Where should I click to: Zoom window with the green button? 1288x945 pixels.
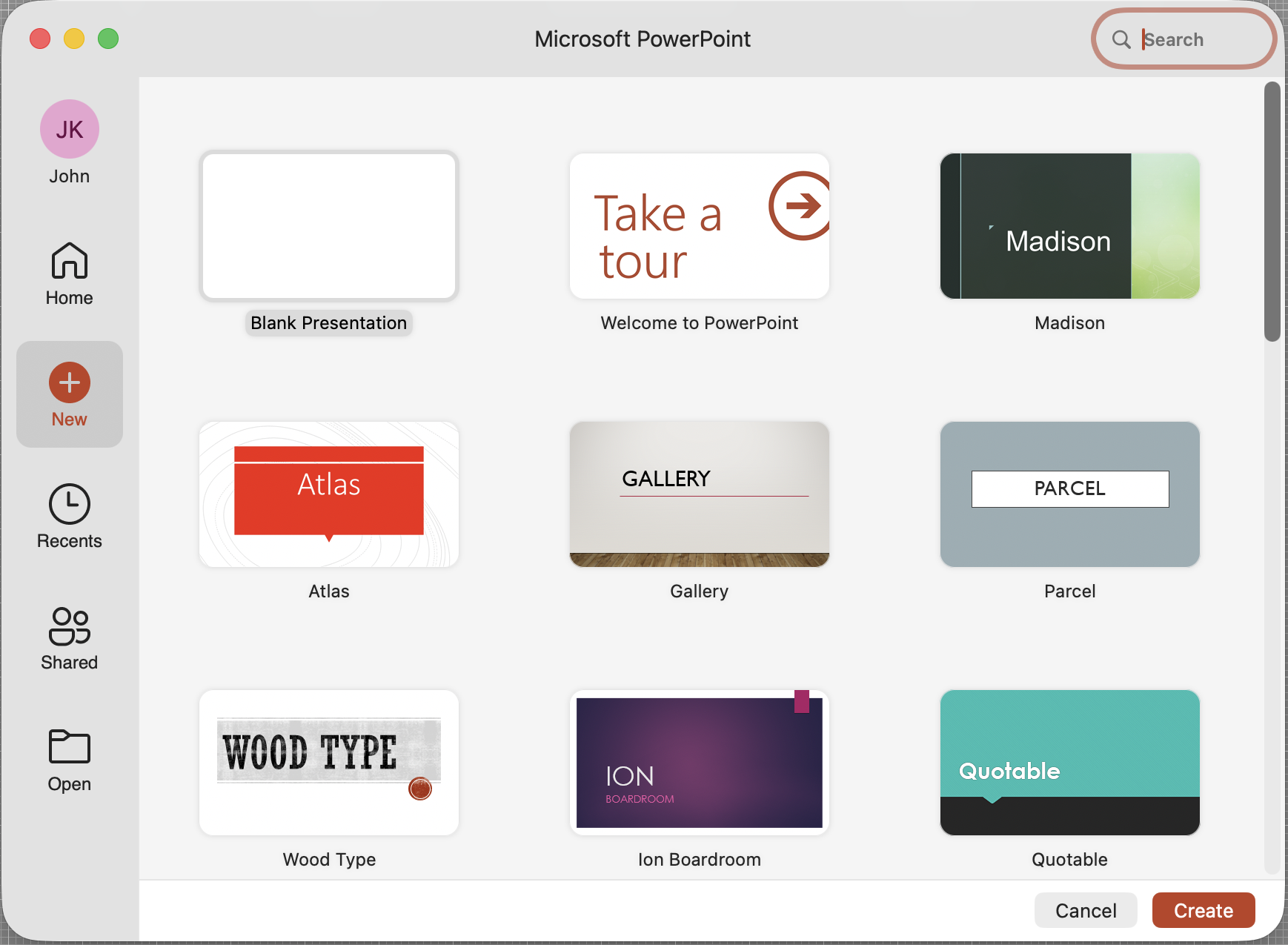pyautogui.click(x=108, y=39)
